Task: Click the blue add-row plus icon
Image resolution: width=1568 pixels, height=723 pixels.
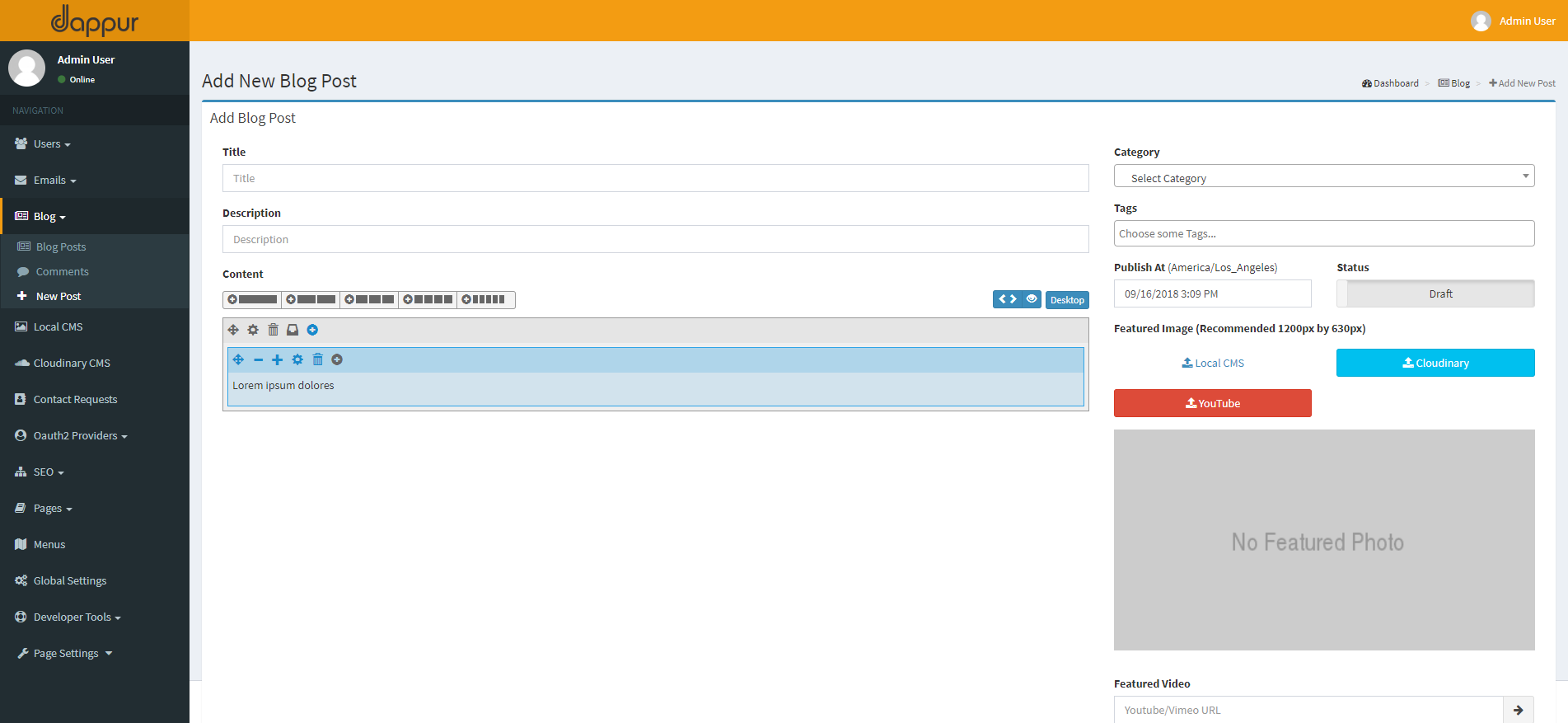Action: click(x=312, y=330)
